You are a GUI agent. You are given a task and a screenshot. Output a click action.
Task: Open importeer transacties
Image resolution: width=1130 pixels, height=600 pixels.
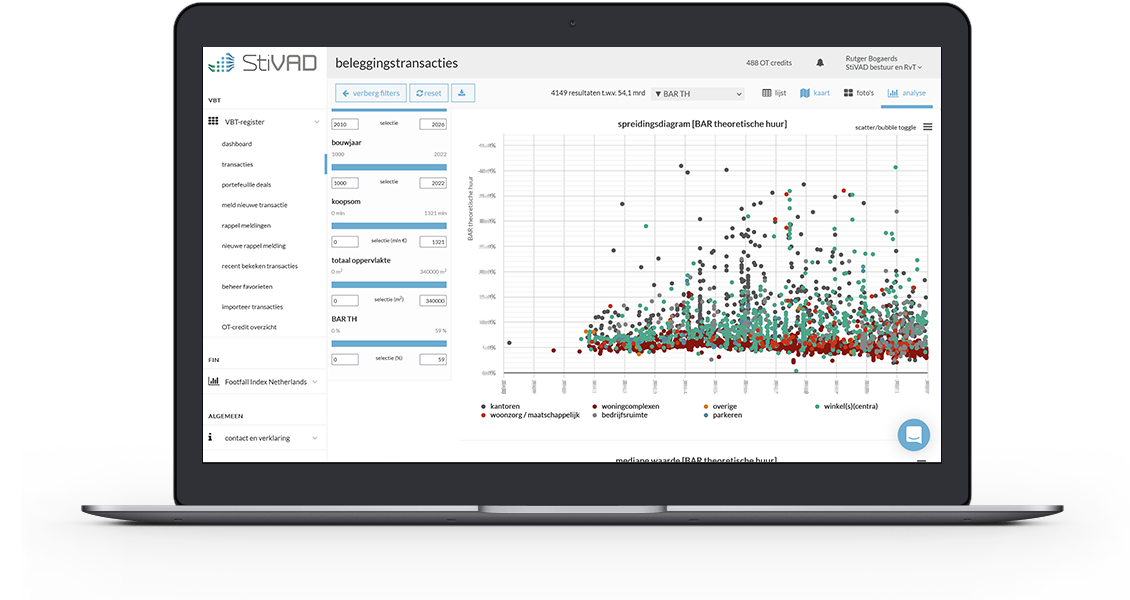[x=252, y=307]
